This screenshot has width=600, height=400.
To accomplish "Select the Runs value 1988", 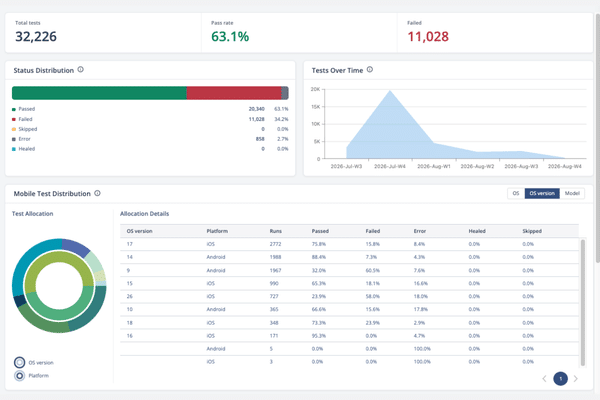I will 275,257.
